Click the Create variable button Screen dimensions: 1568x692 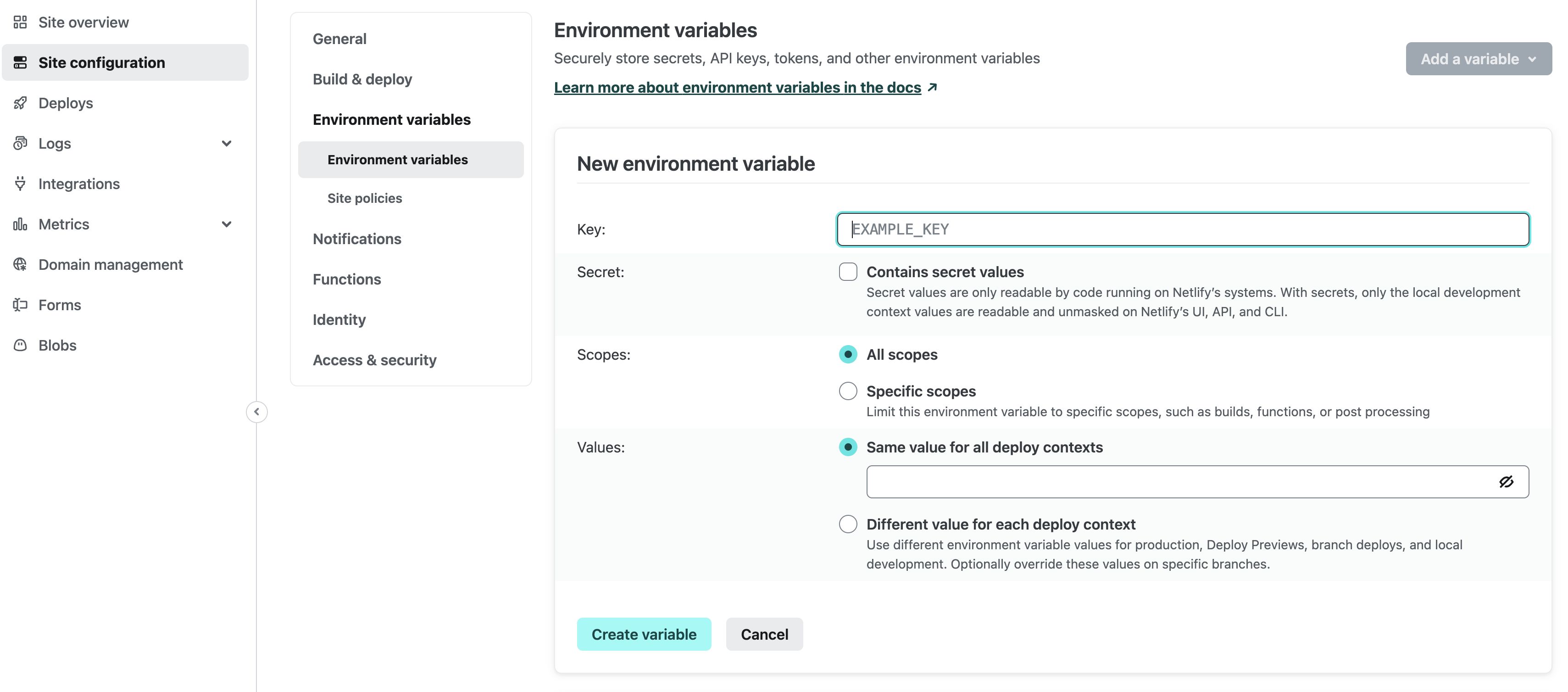click(644, 634)
